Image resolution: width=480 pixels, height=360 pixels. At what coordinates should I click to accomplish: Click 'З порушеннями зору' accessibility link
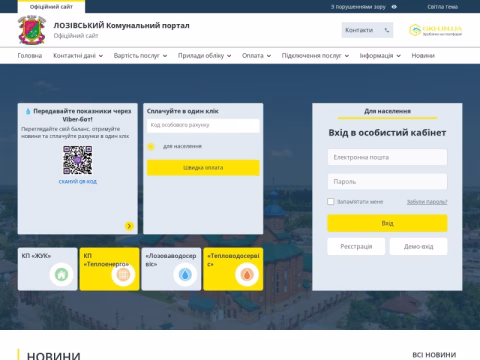[x=358, y=7]
